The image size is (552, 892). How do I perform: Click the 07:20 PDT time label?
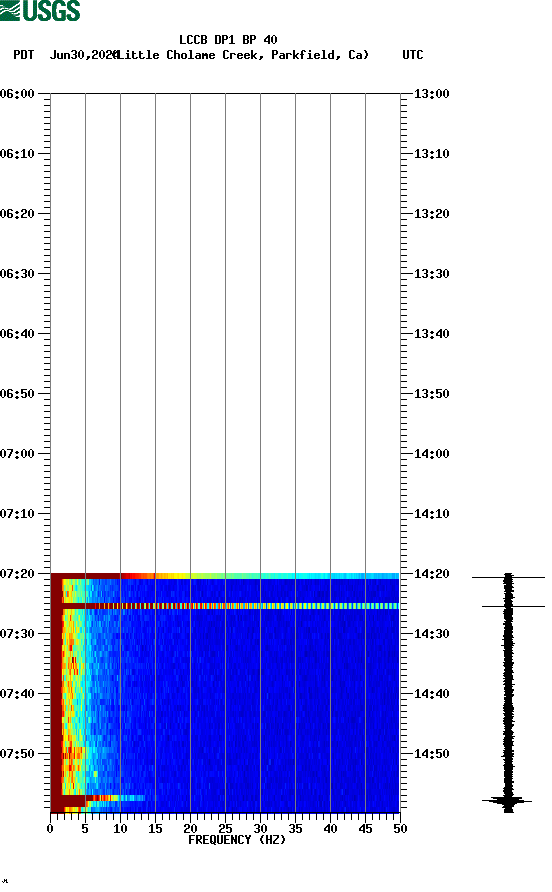pyautogui.click(x=18, y=574)
